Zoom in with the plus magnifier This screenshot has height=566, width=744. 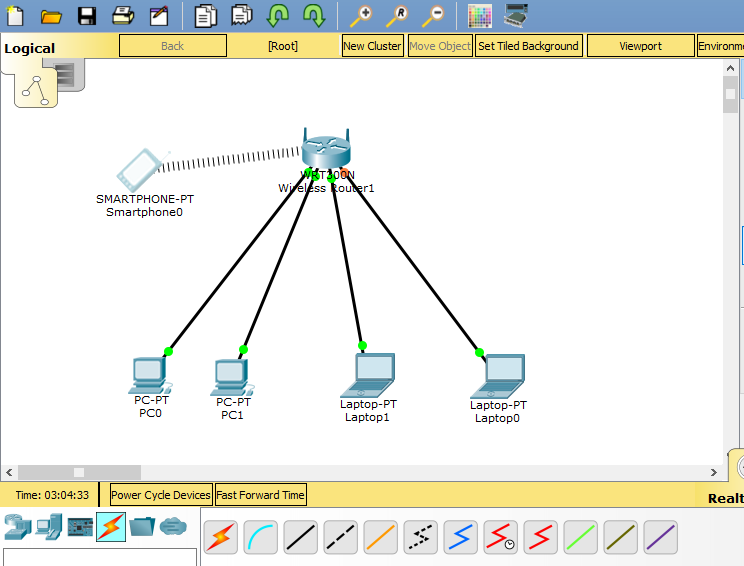(361, 16)
